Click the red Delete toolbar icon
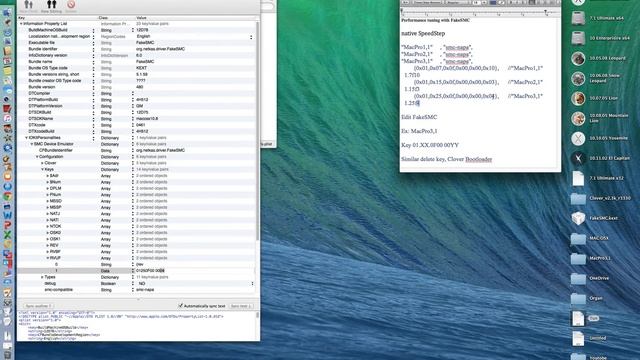Screen dimensions: 640x360 71,5
